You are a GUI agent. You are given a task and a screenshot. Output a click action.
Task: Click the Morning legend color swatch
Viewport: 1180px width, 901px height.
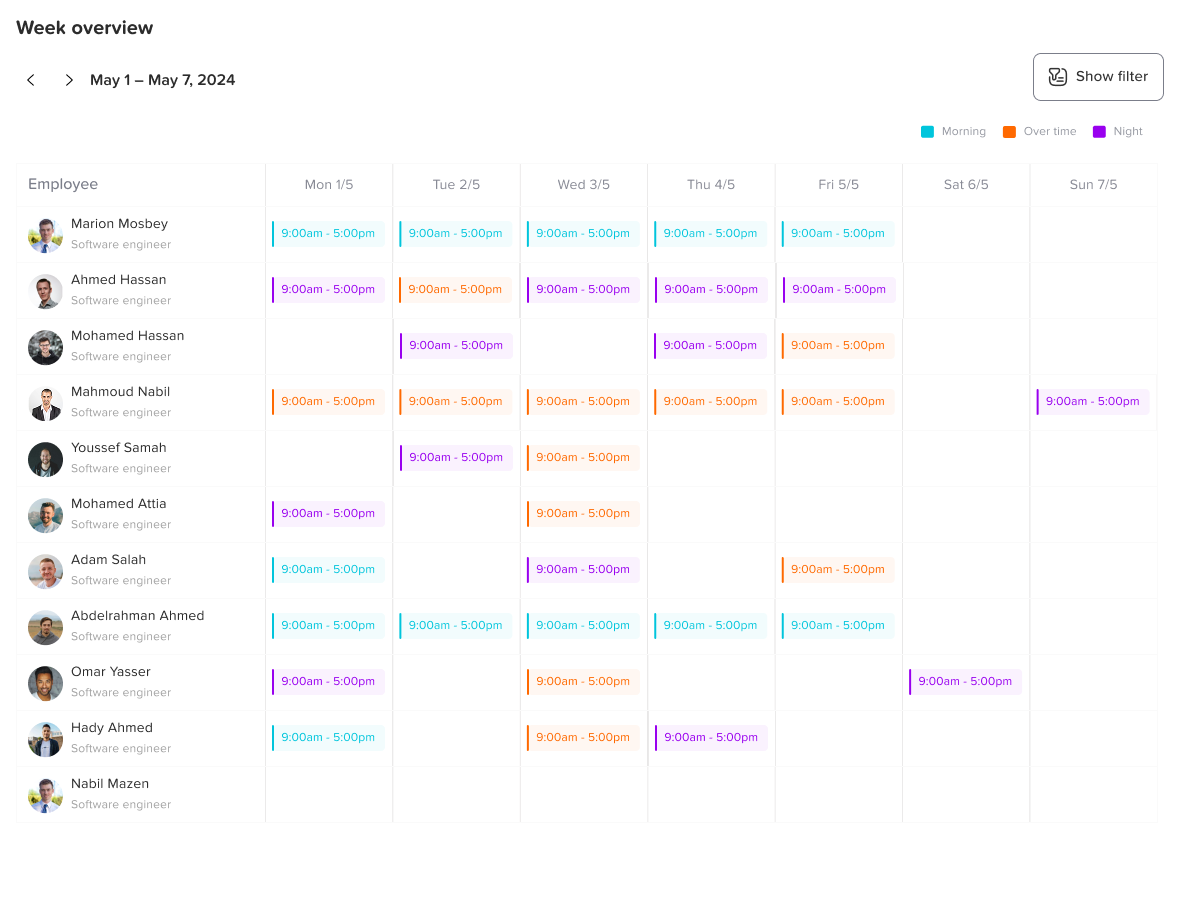coord(927,132)
